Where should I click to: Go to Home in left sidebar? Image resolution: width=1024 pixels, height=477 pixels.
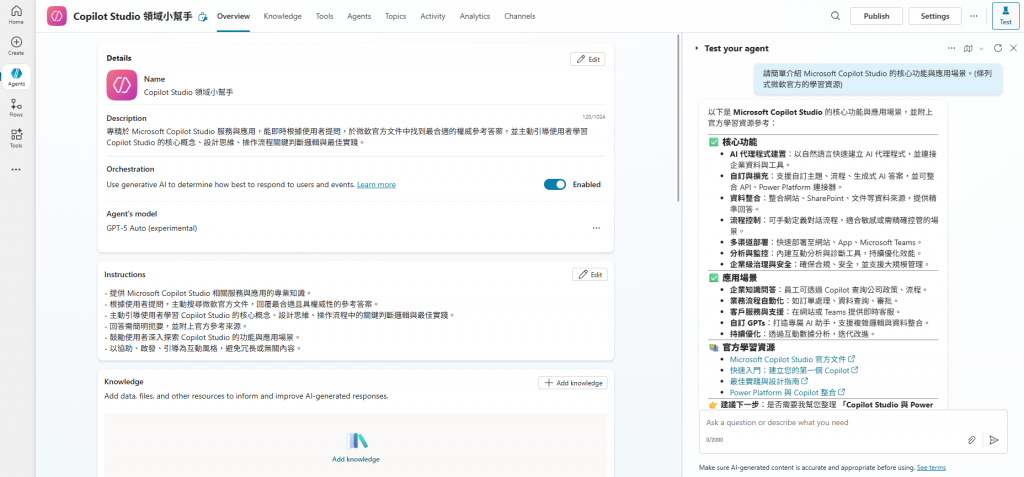point(16,14)
